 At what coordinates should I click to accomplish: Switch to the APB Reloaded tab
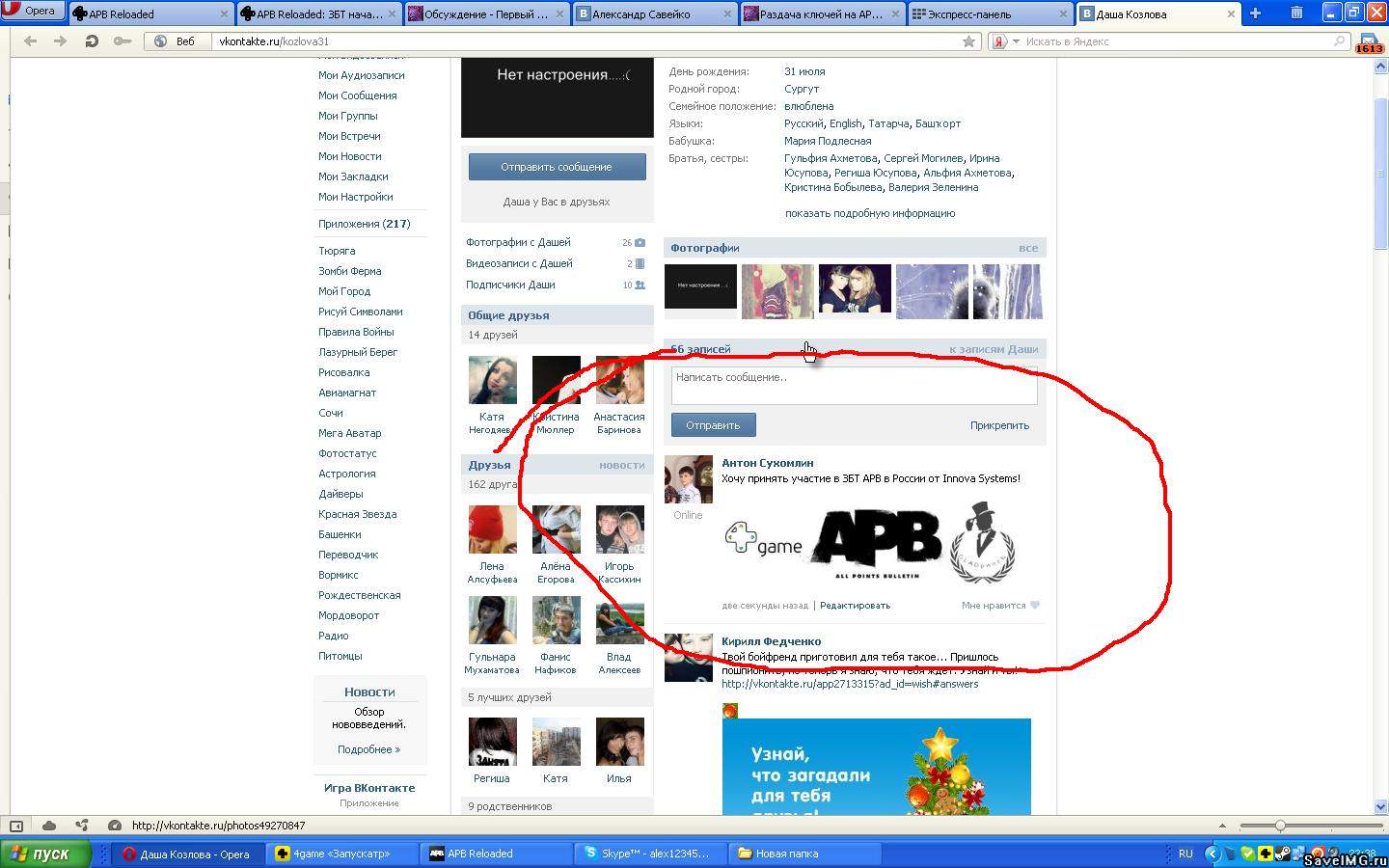(x=151, y=14)
